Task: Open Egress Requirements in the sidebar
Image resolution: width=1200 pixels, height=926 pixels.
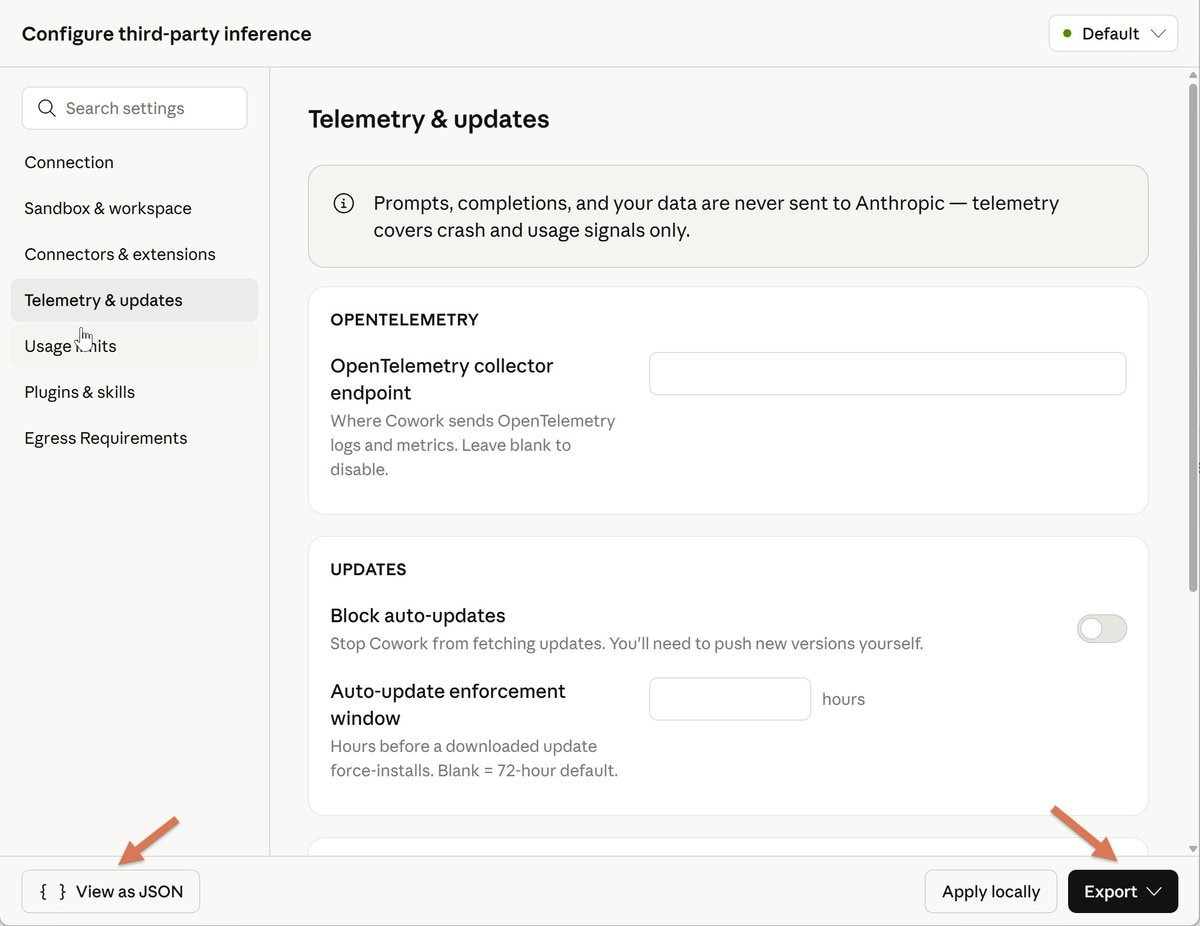Action: tap(135, 438)
